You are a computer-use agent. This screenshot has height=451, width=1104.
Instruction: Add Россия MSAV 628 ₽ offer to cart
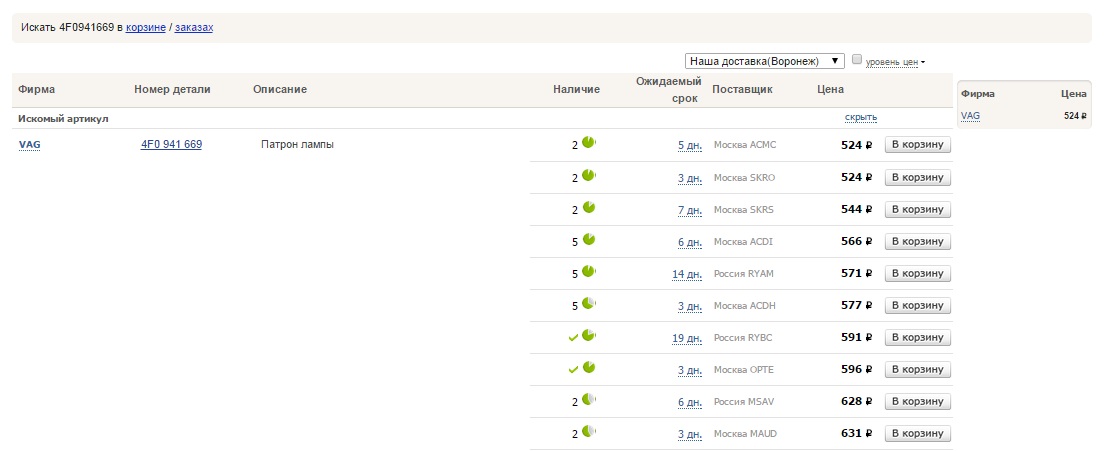tap(917, 401)
